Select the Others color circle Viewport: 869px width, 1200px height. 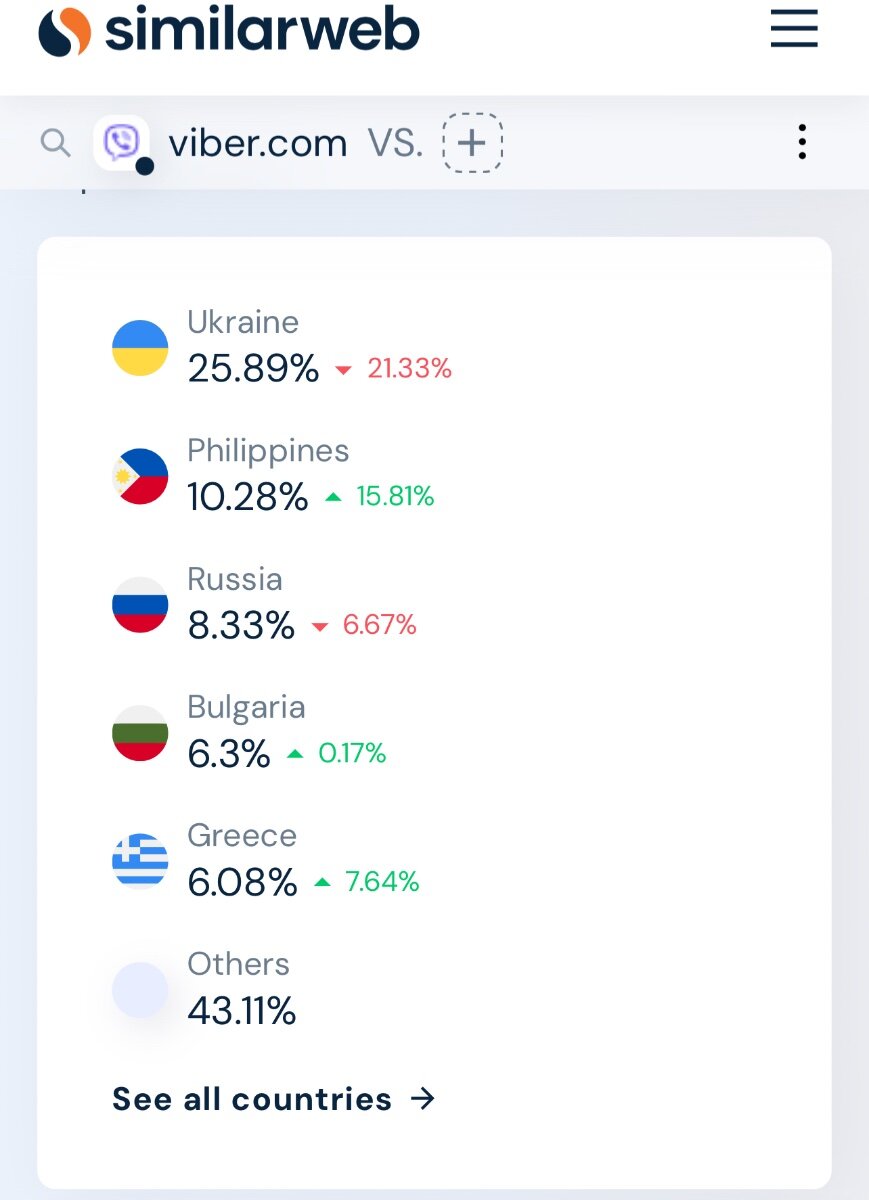click(140, 990)
